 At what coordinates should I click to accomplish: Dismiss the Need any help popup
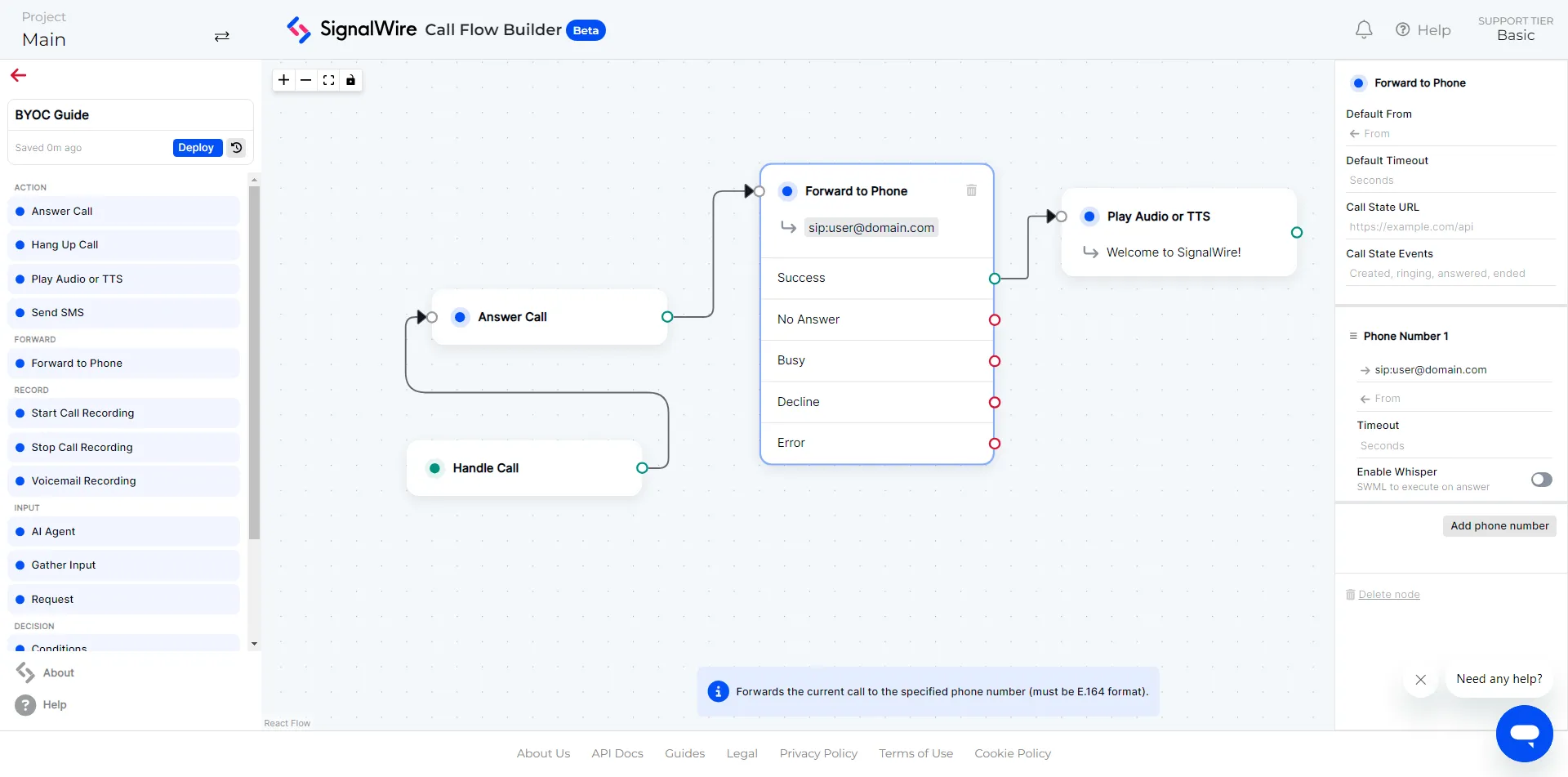click(1420, 680)
